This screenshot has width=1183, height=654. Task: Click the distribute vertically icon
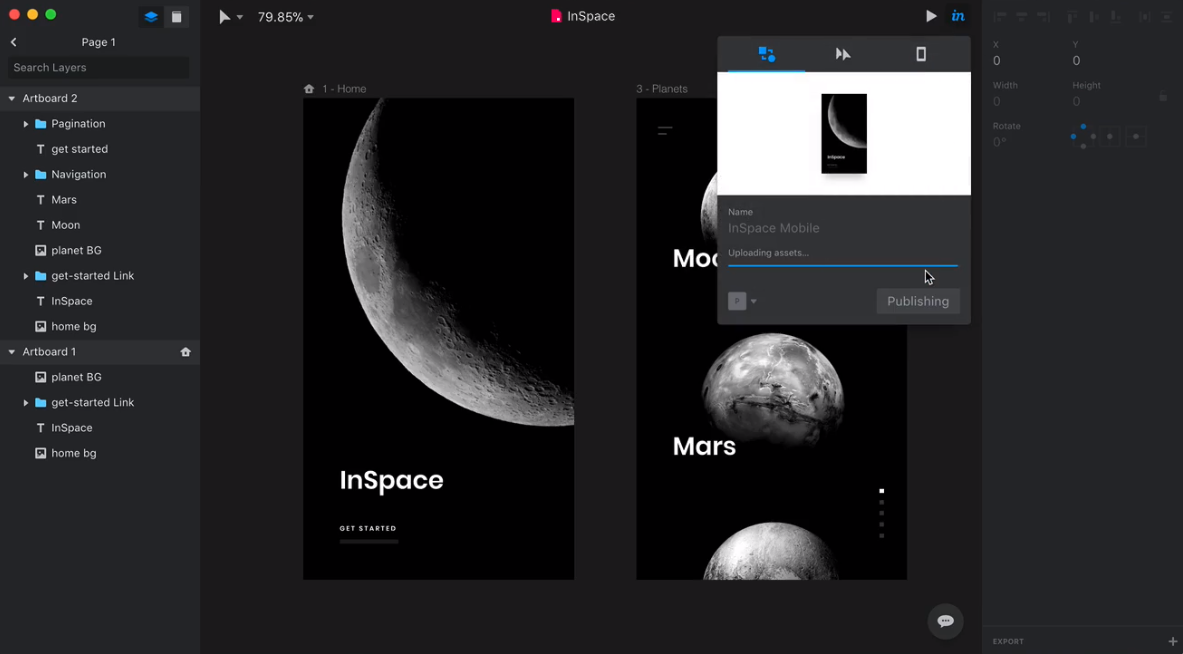pos(1166,17)
